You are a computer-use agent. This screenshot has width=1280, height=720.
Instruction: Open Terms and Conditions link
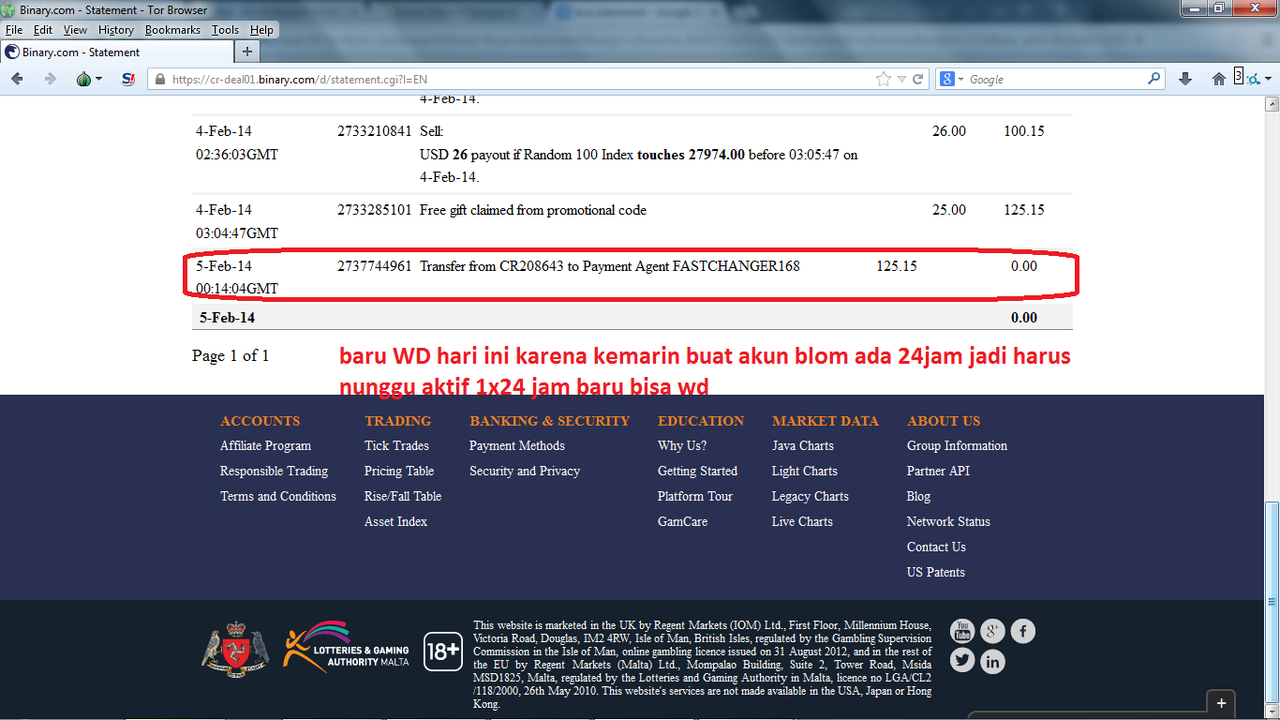278,496
